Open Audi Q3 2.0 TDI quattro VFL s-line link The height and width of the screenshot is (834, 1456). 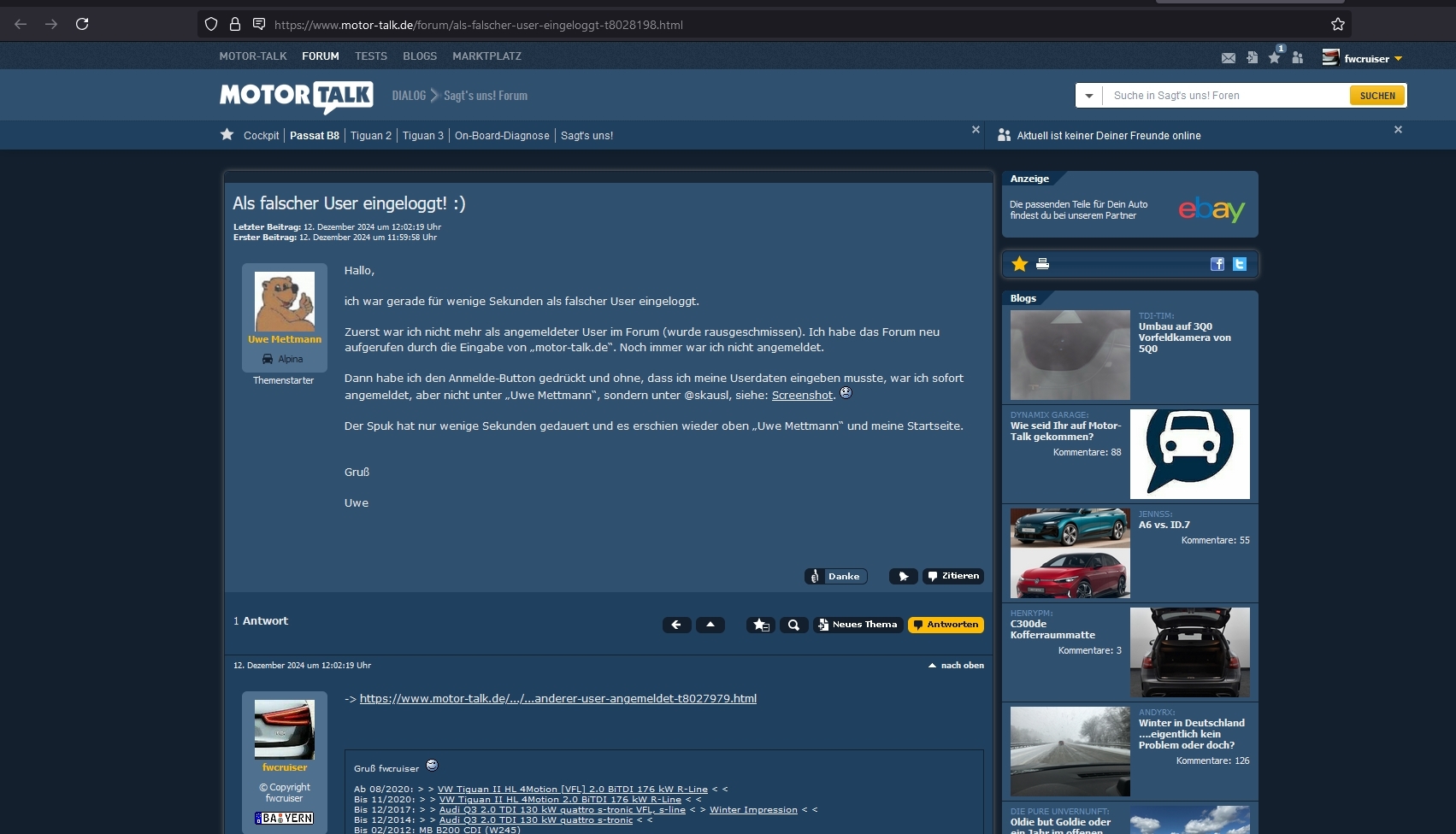coord(563,810)
